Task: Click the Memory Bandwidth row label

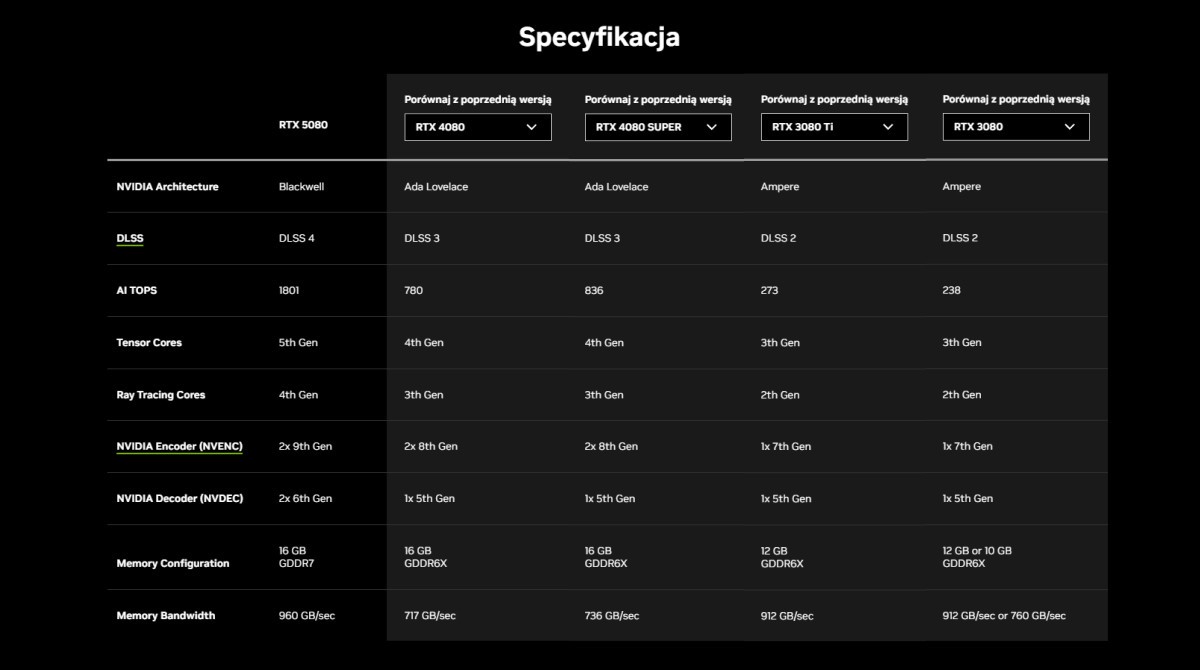Action: (x=165, y=615)
